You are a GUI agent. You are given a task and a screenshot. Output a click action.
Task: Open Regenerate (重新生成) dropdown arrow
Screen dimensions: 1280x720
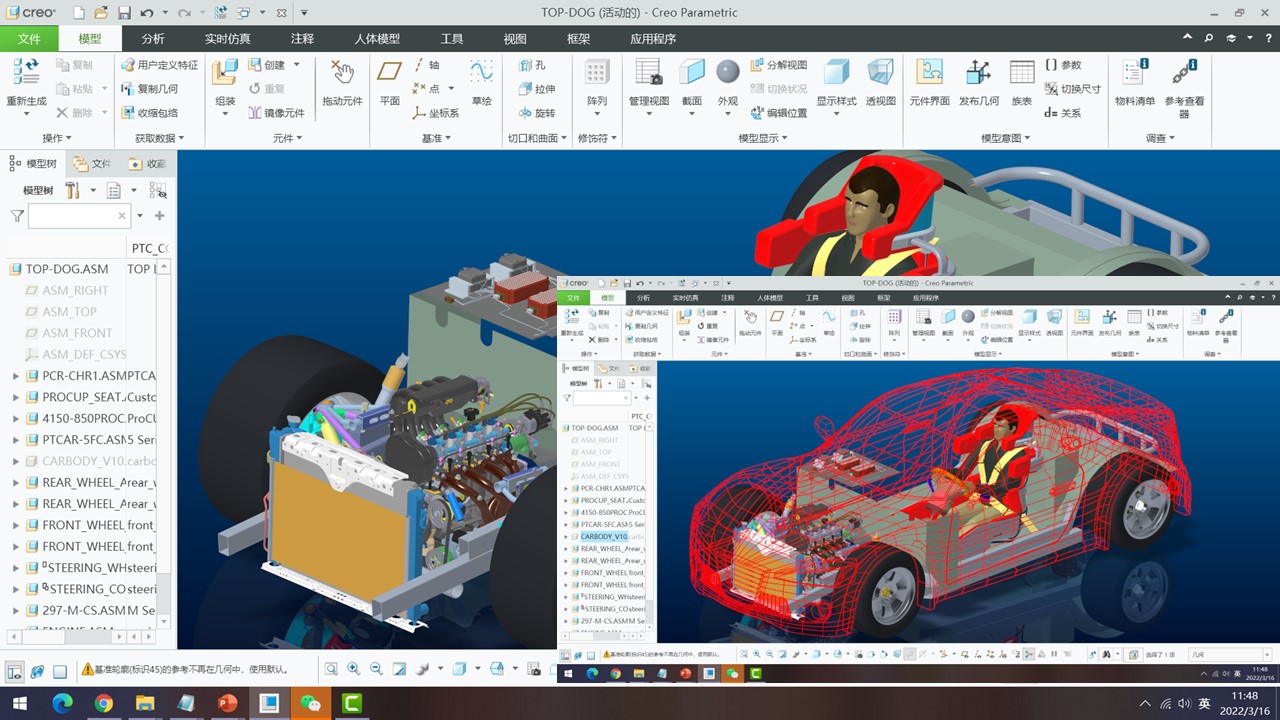[x=26, y=114]
